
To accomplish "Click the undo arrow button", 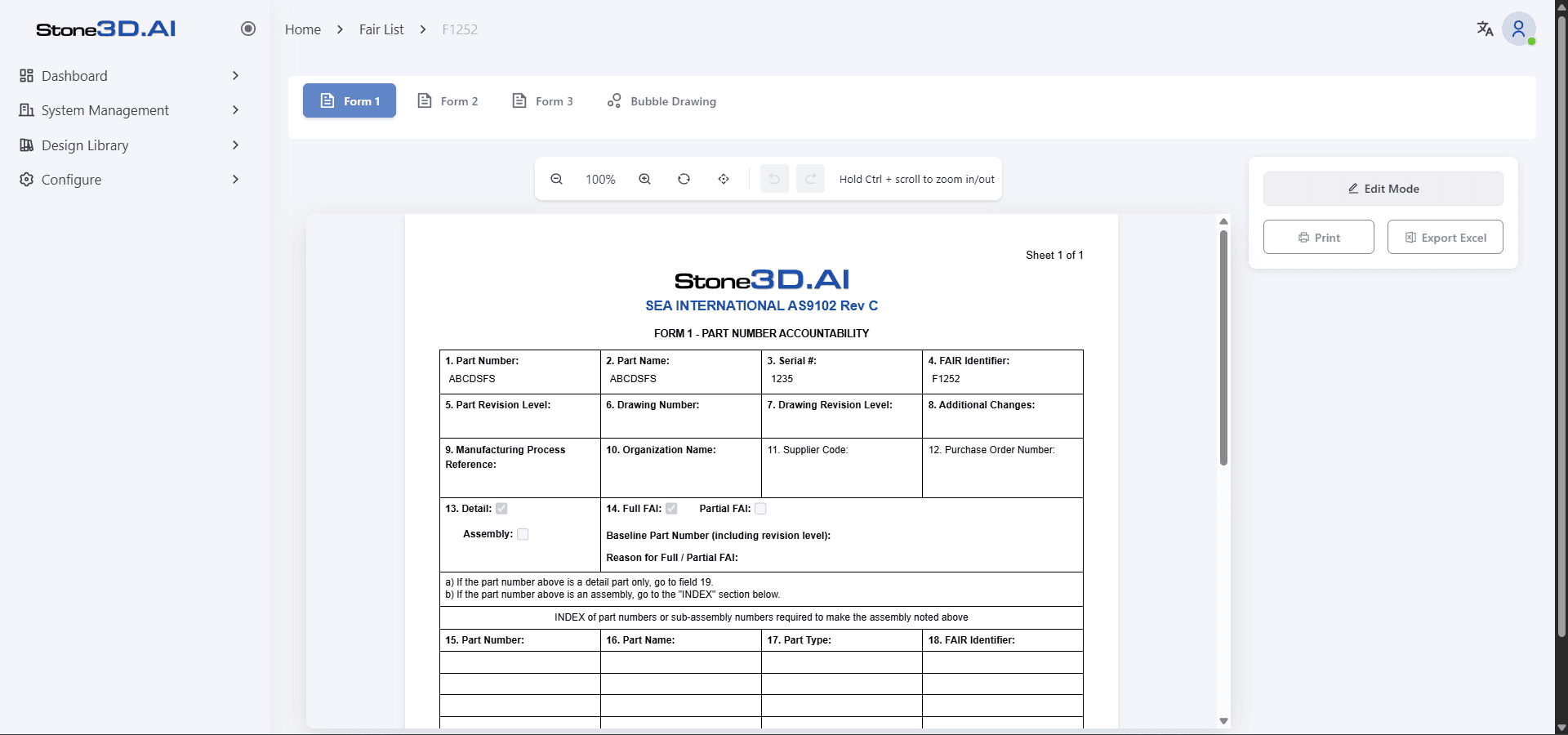I will coord(774,179).
